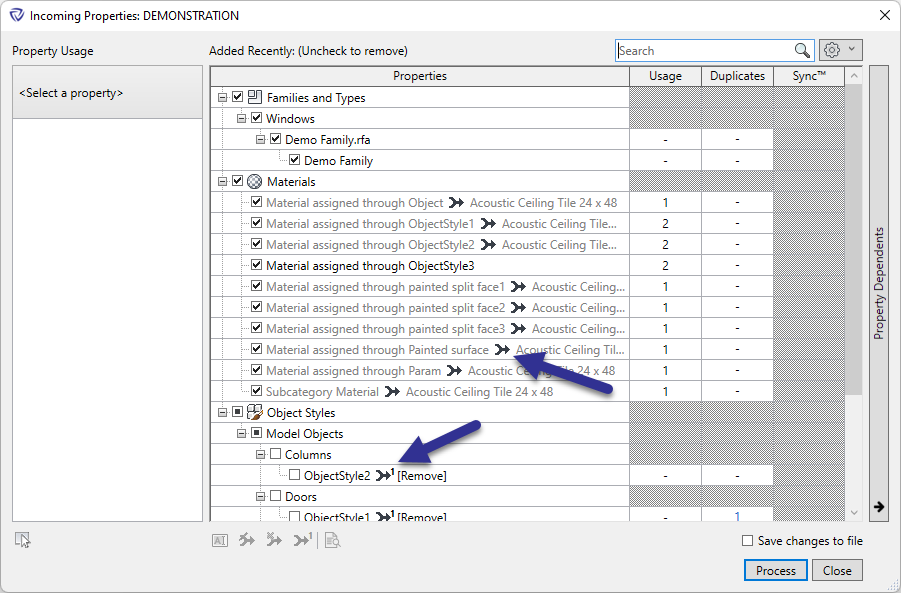Screen dimensions: 901x593
Task: Collapse the Families and Types tree node
Action: (222, 98)
